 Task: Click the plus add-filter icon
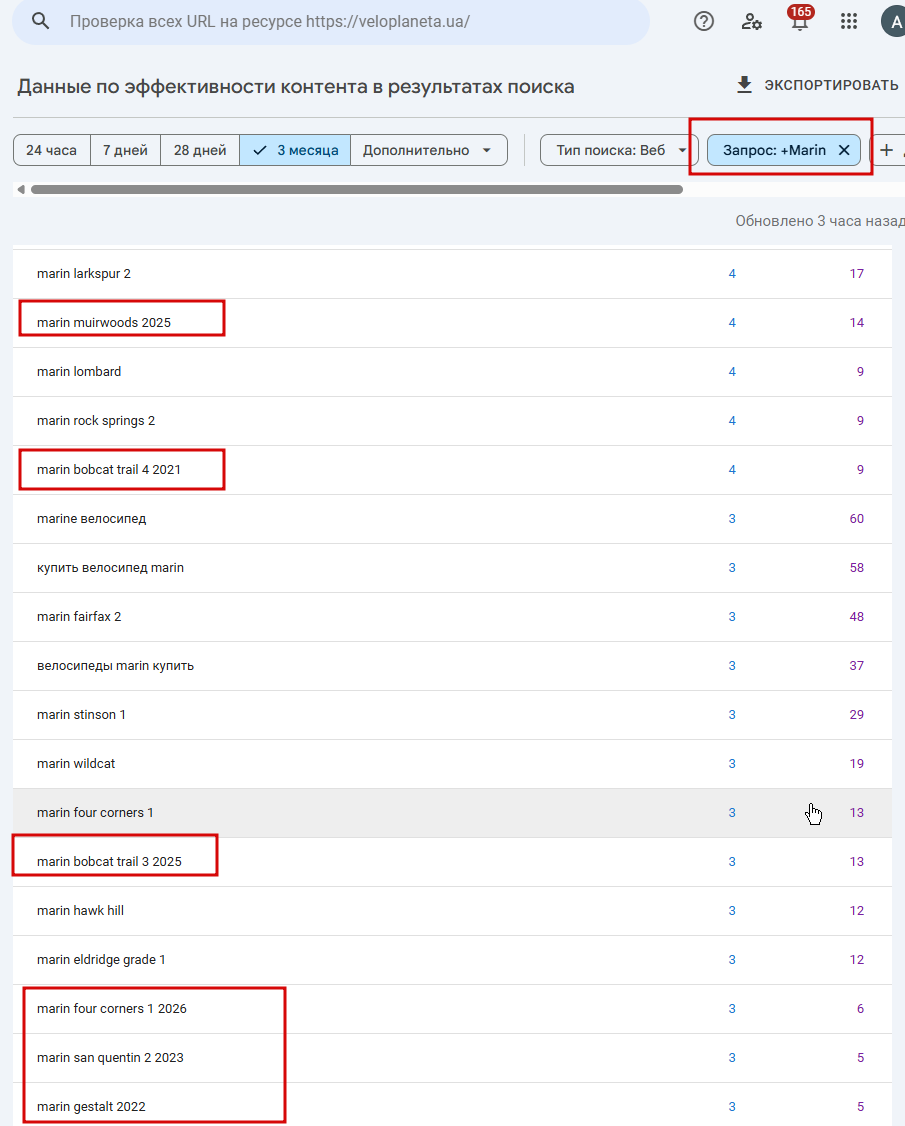[886, 150]
